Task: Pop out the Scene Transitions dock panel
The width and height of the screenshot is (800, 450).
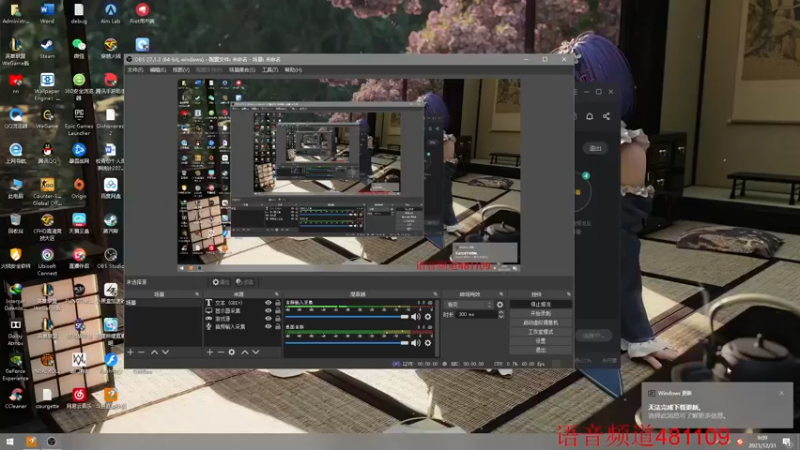Action: coord(501,294)
